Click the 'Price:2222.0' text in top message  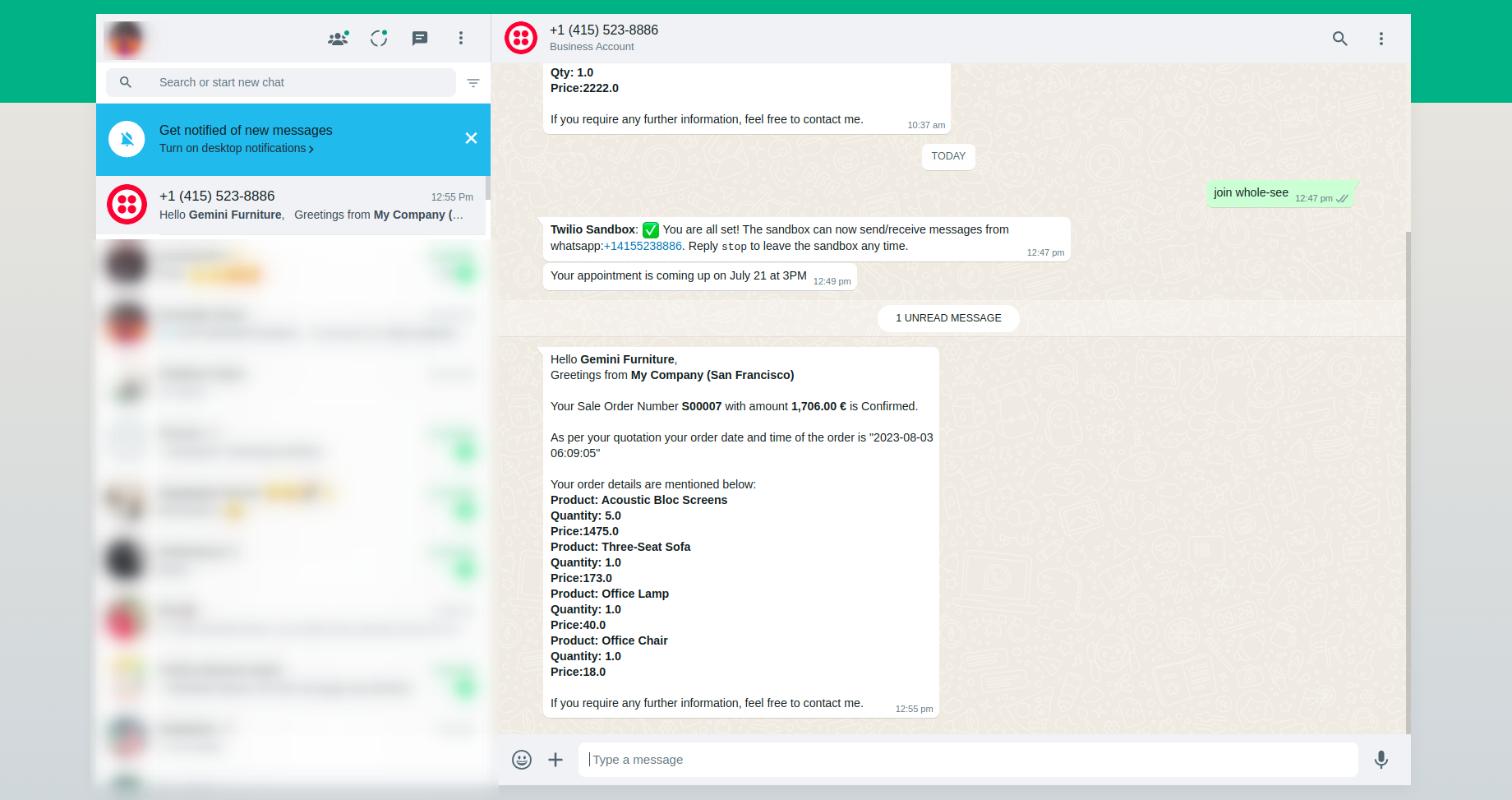(x=584, y=89)
